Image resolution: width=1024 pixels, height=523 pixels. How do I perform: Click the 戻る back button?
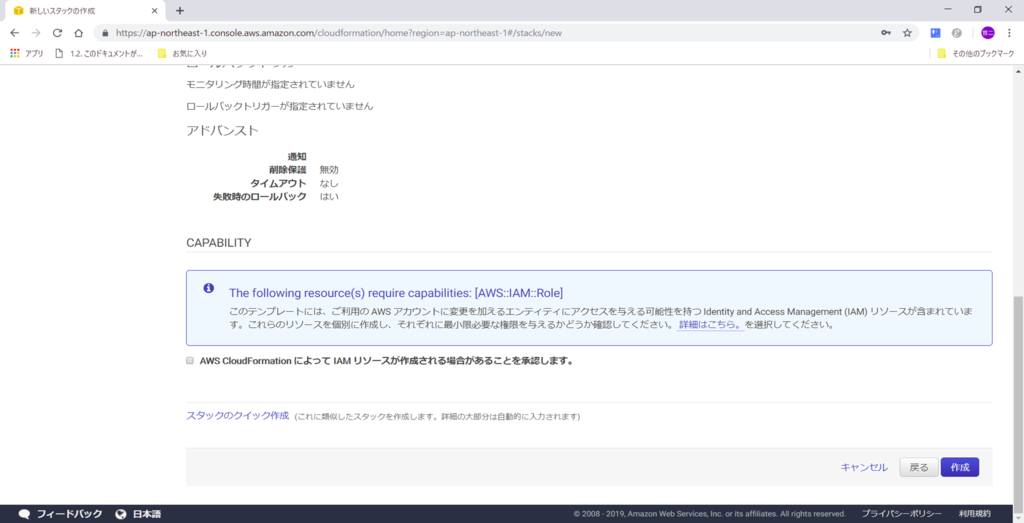919,468
